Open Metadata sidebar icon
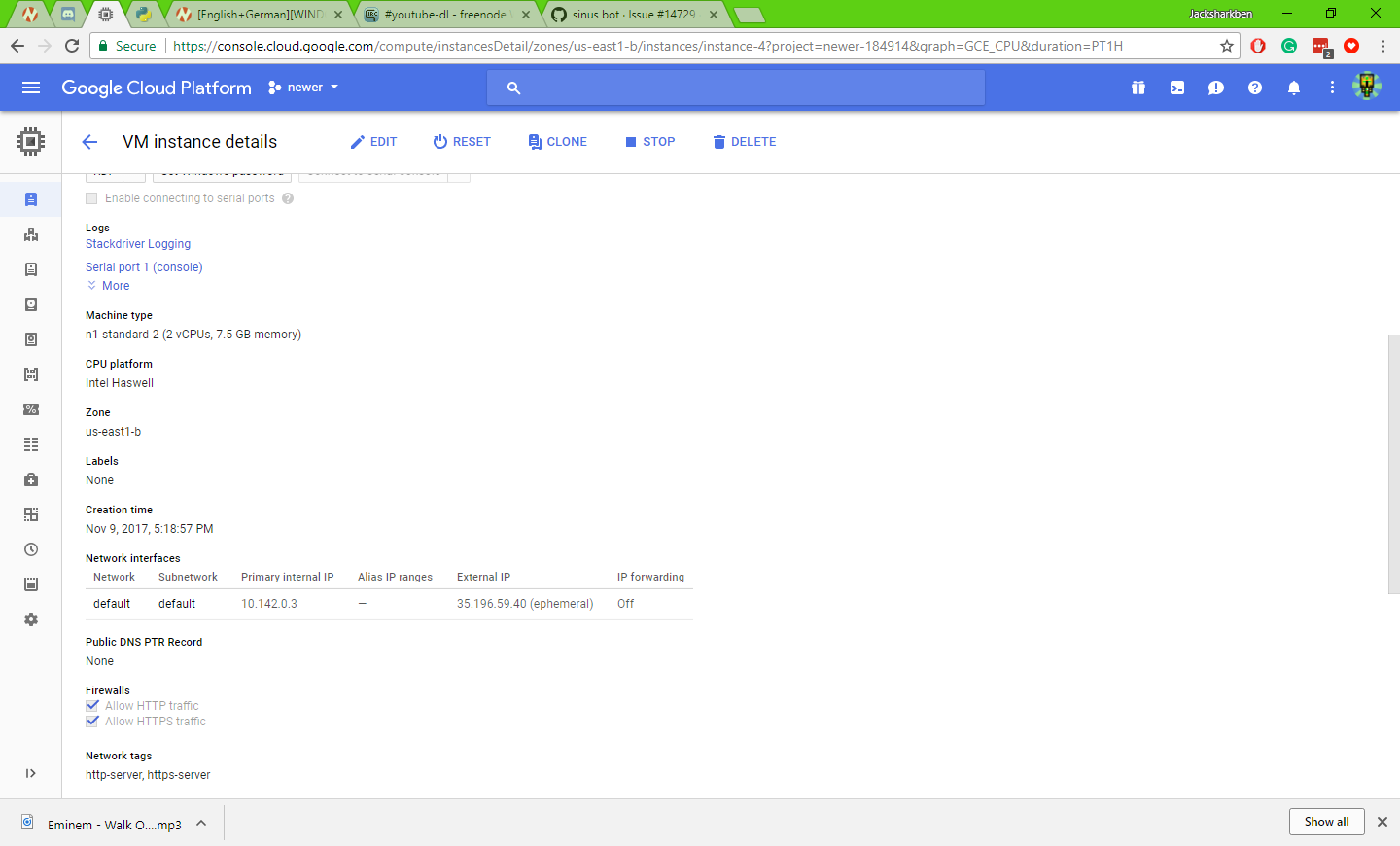This screenshot has height=846, width=1400. click(x=31, y=444)
